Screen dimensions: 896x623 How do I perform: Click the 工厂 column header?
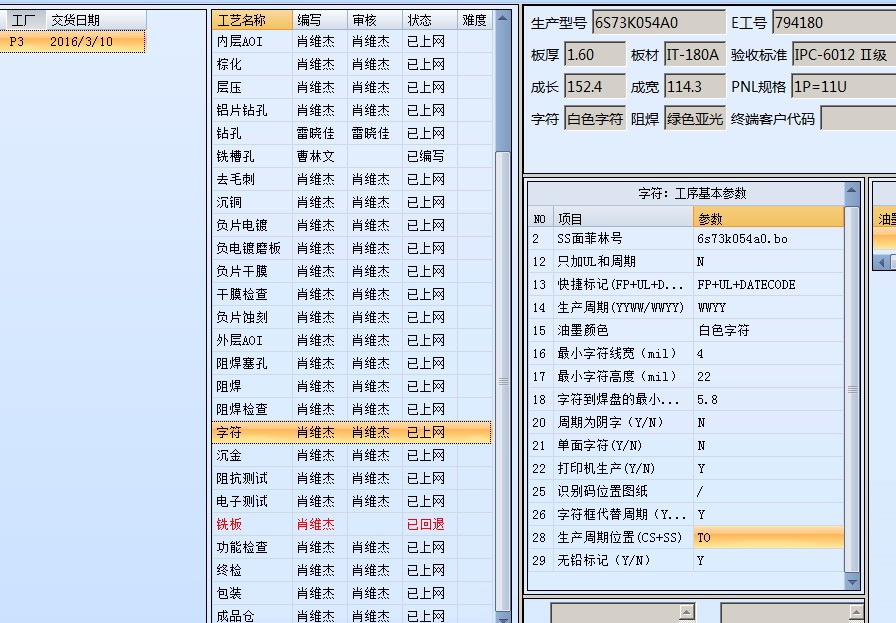point(23,20)
